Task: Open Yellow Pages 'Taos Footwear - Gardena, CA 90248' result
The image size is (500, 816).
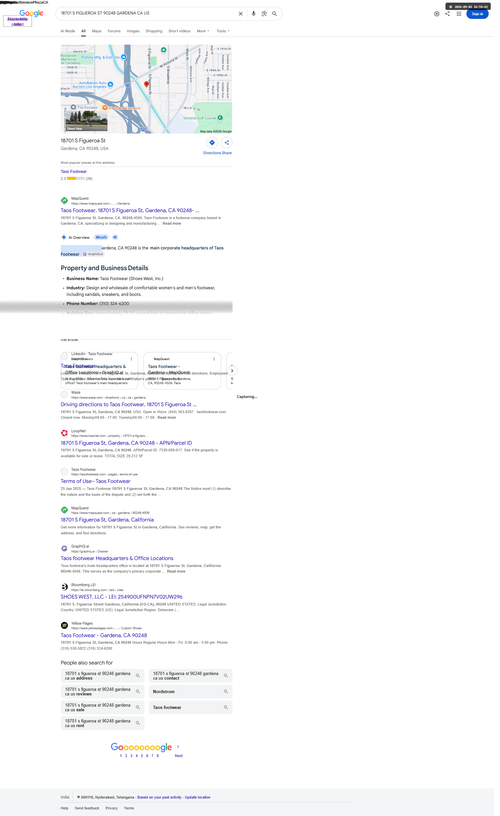Action: point(104,635)
